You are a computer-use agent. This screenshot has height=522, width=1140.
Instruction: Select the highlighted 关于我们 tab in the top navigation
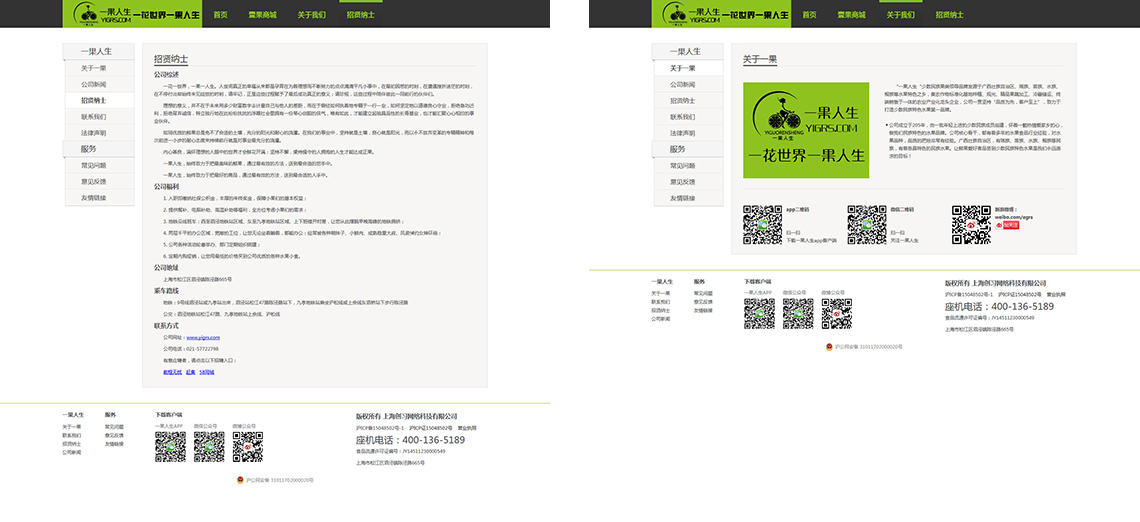pos(900,15)
